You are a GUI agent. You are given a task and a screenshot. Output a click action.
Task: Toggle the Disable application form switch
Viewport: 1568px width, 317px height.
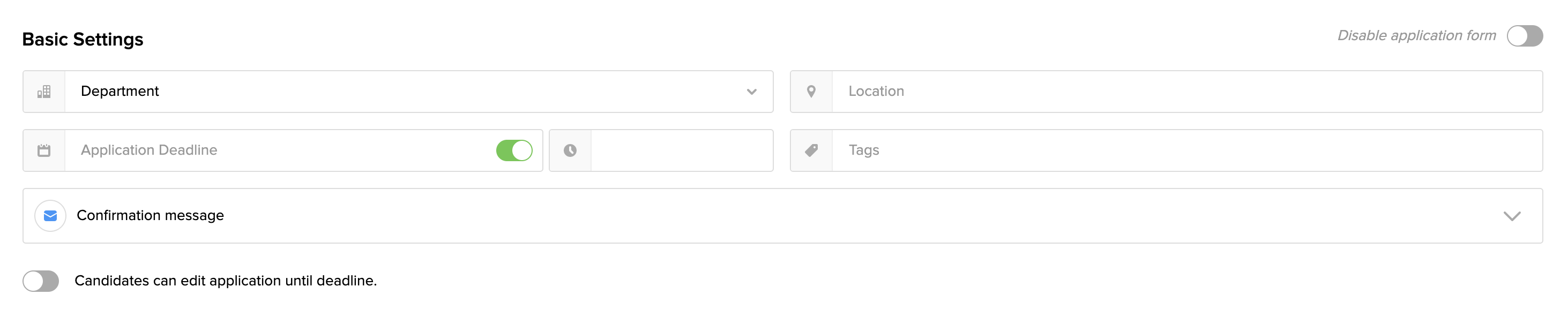tap(1524, 36)
